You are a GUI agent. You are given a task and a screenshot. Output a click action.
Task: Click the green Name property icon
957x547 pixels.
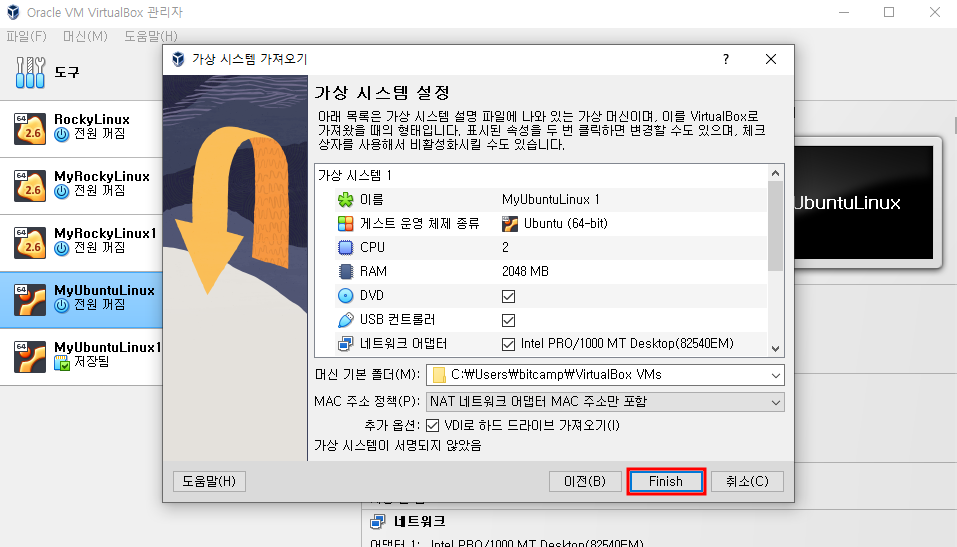coord(345,200)
